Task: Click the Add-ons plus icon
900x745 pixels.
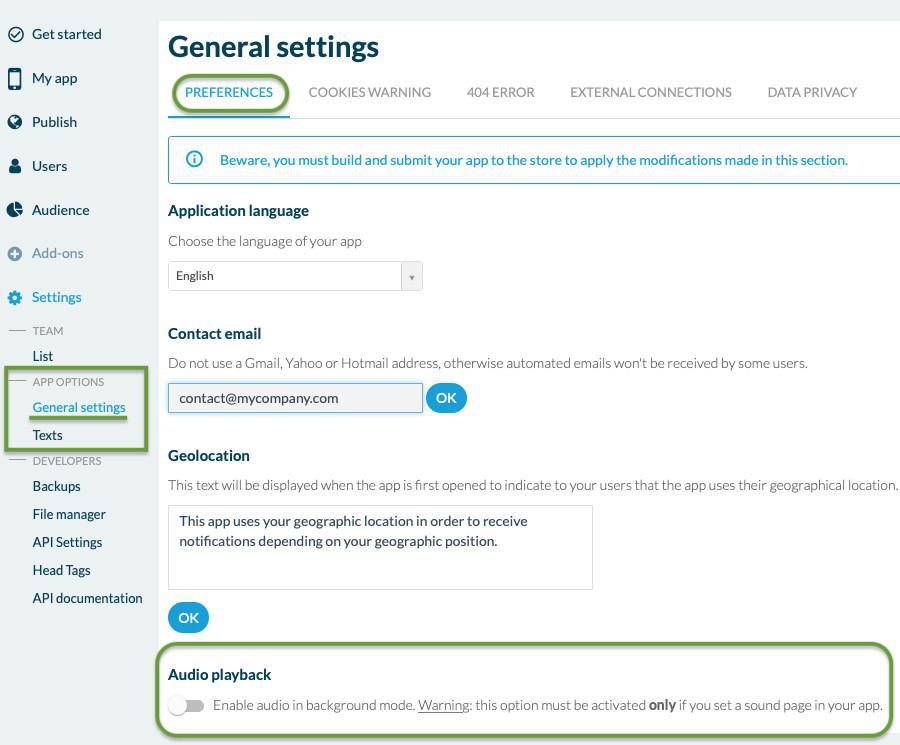Action: (x=15, y=254)
